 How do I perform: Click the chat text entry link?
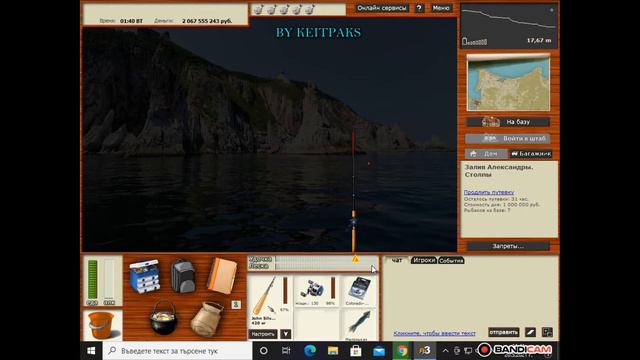coord(434,333)
